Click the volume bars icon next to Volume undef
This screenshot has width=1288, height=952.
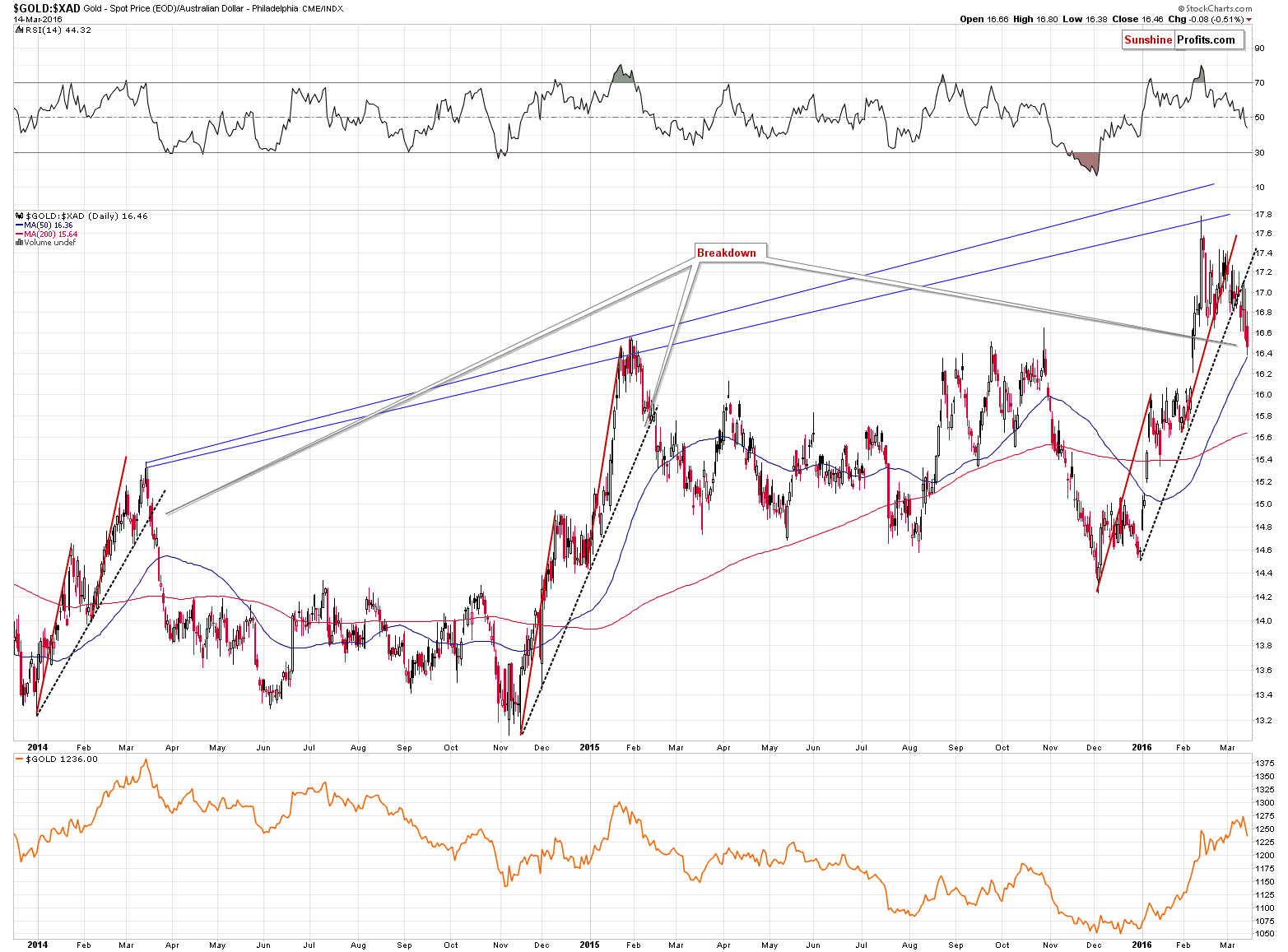[19, 243]
